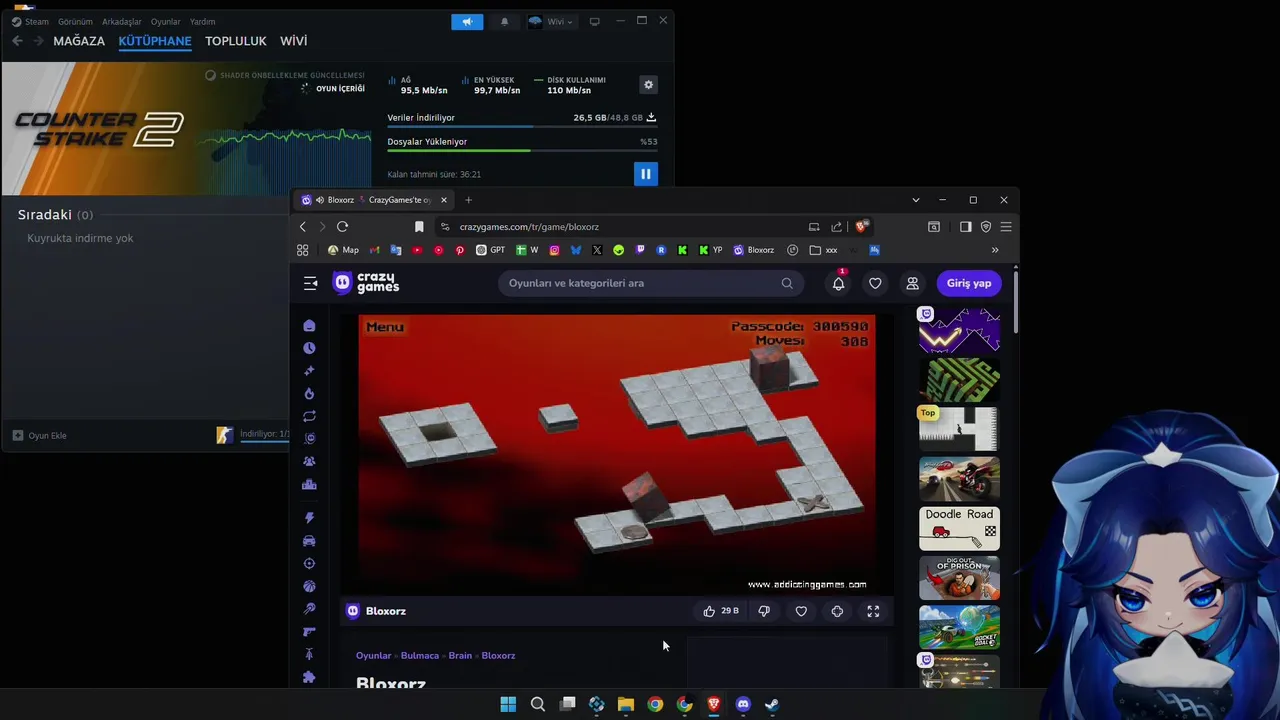Open the Bloxorz bookmark

coord(753,250)
